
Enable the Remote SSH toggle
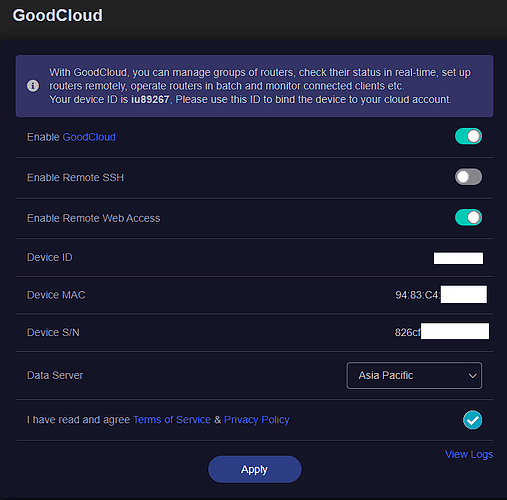coord(468,177)
